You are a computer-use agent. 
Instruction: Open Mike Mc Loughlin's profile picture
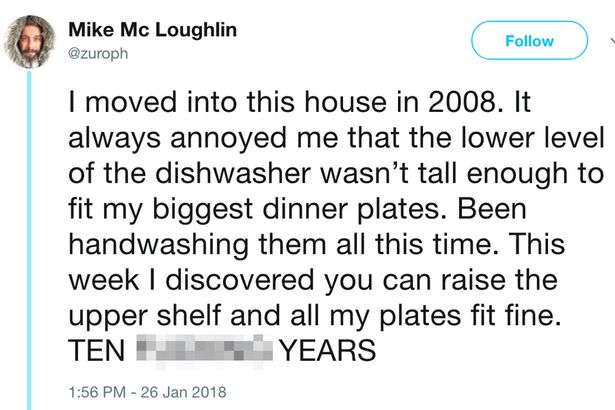tap(30, 42)
